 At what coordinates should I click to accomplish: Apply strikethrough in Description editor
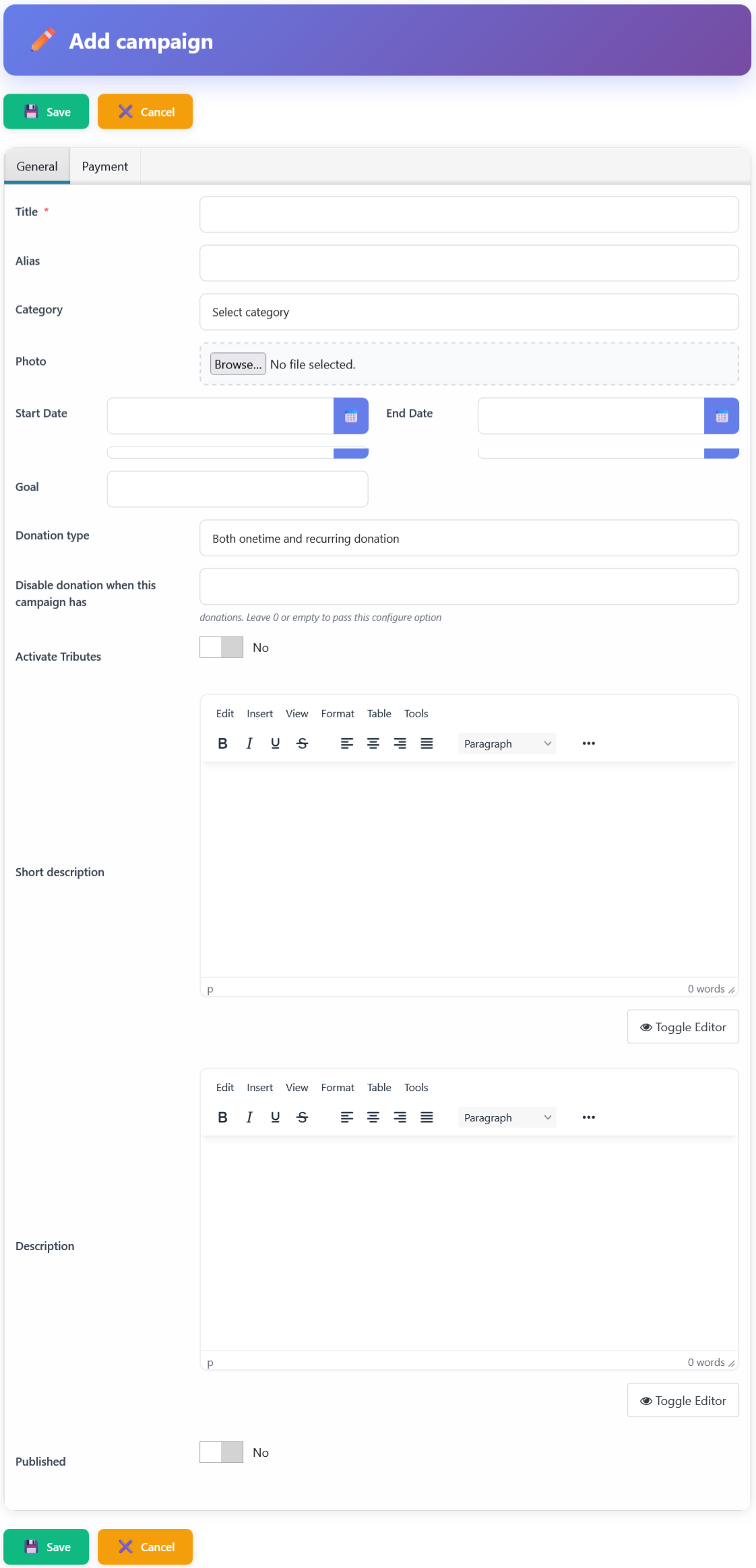[303, 1117]
